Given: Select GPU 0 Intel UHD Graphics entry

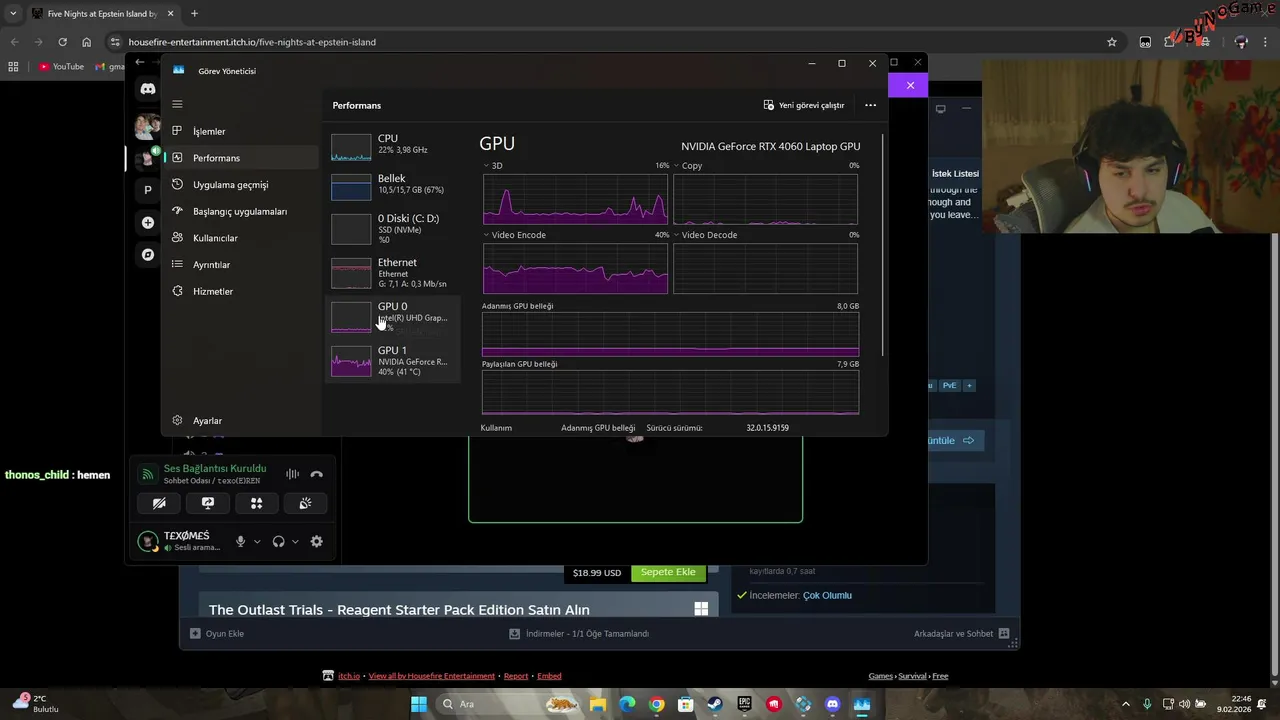Looking at the screenshot, I should (x=393, y=316).
